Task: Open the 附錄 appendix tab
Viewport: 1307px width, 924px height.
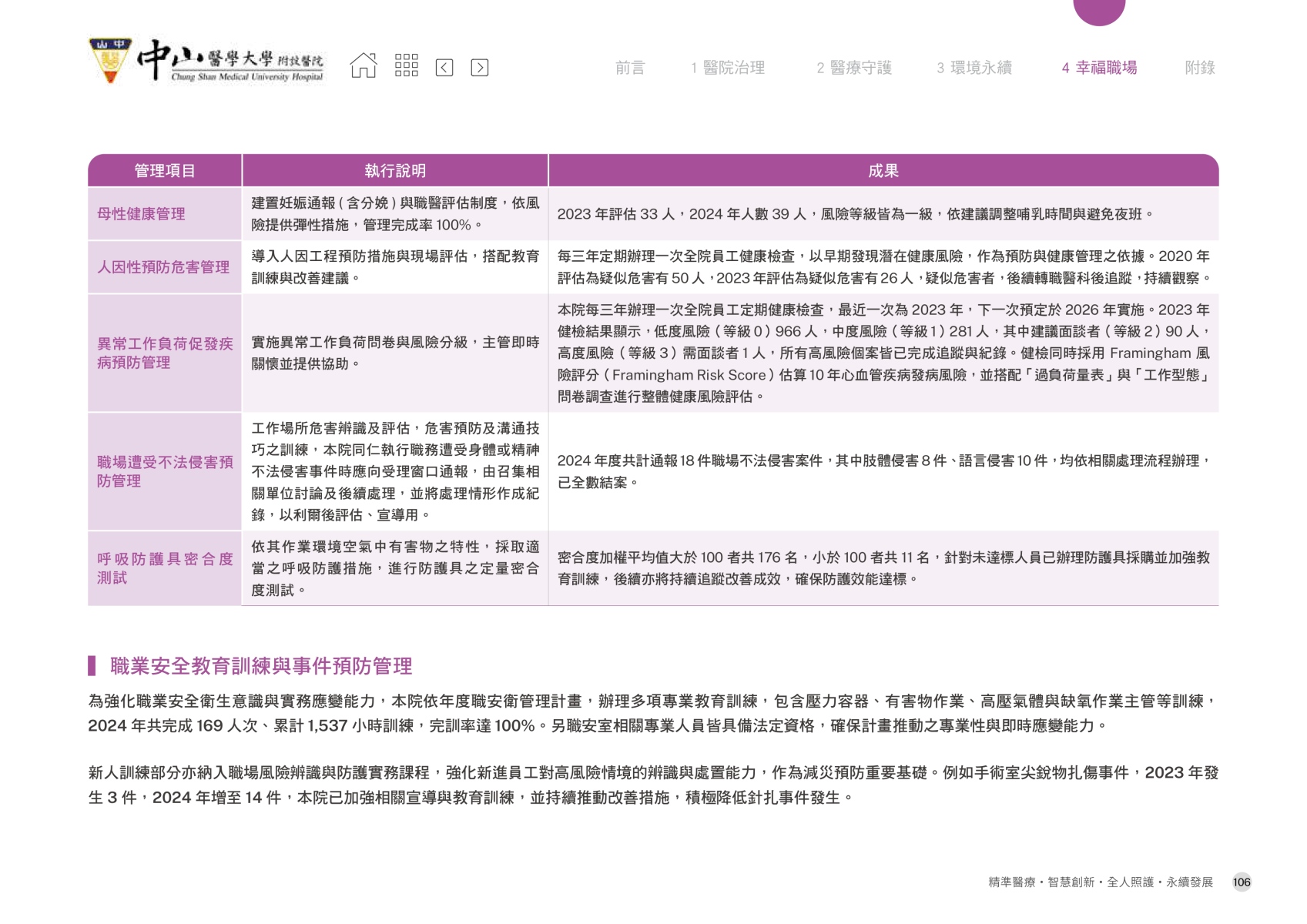Action: tap(1199, 68)
